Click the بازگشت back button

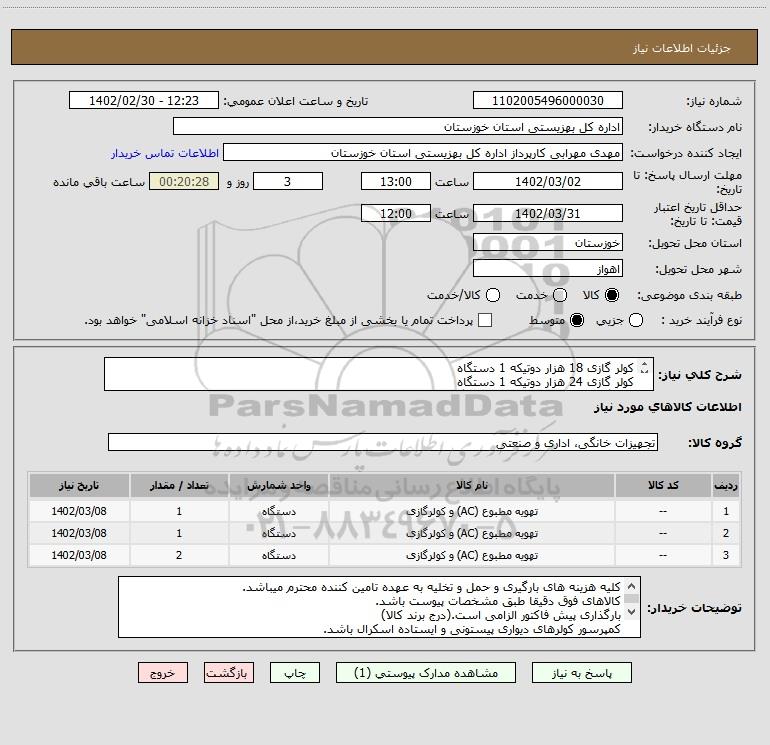tap(229, 673)
